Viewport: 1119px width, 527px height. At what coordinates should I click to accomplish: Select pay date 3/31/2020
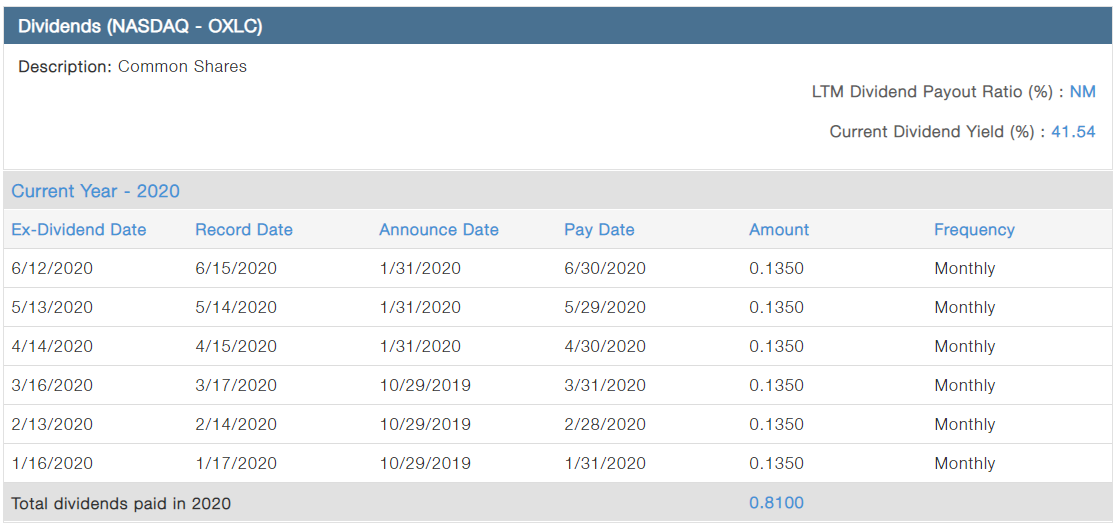[x=605, y=386]
